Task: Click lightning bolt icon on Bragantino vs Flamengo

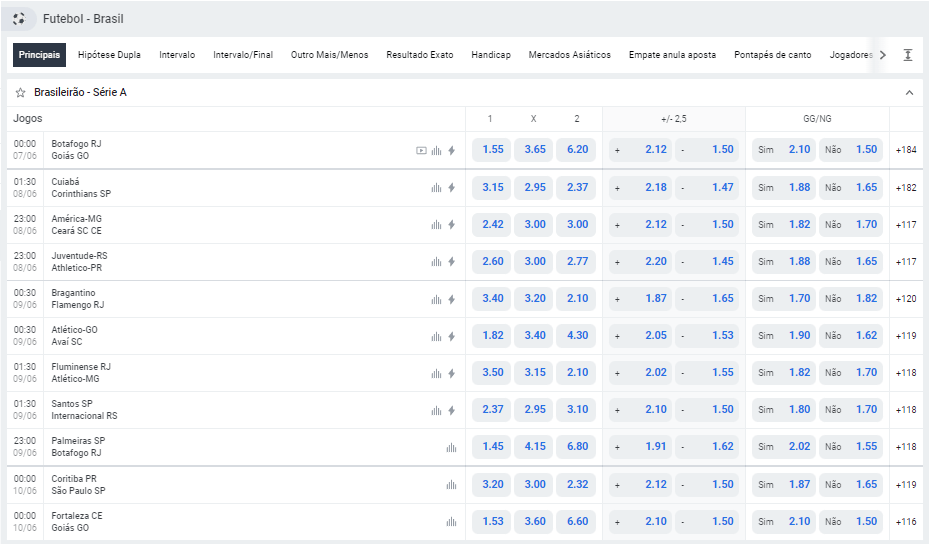Action: coord(451,299)
